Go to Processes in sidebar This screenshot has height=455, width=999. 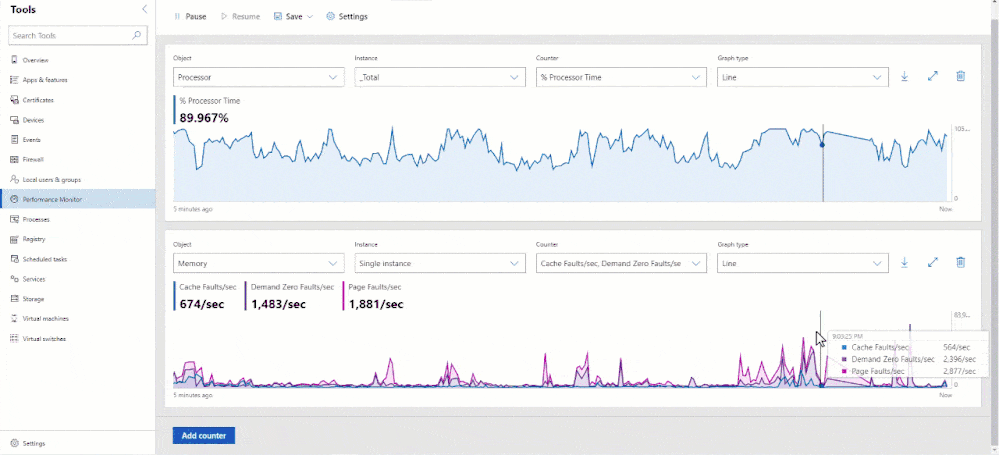coord(36,219)
